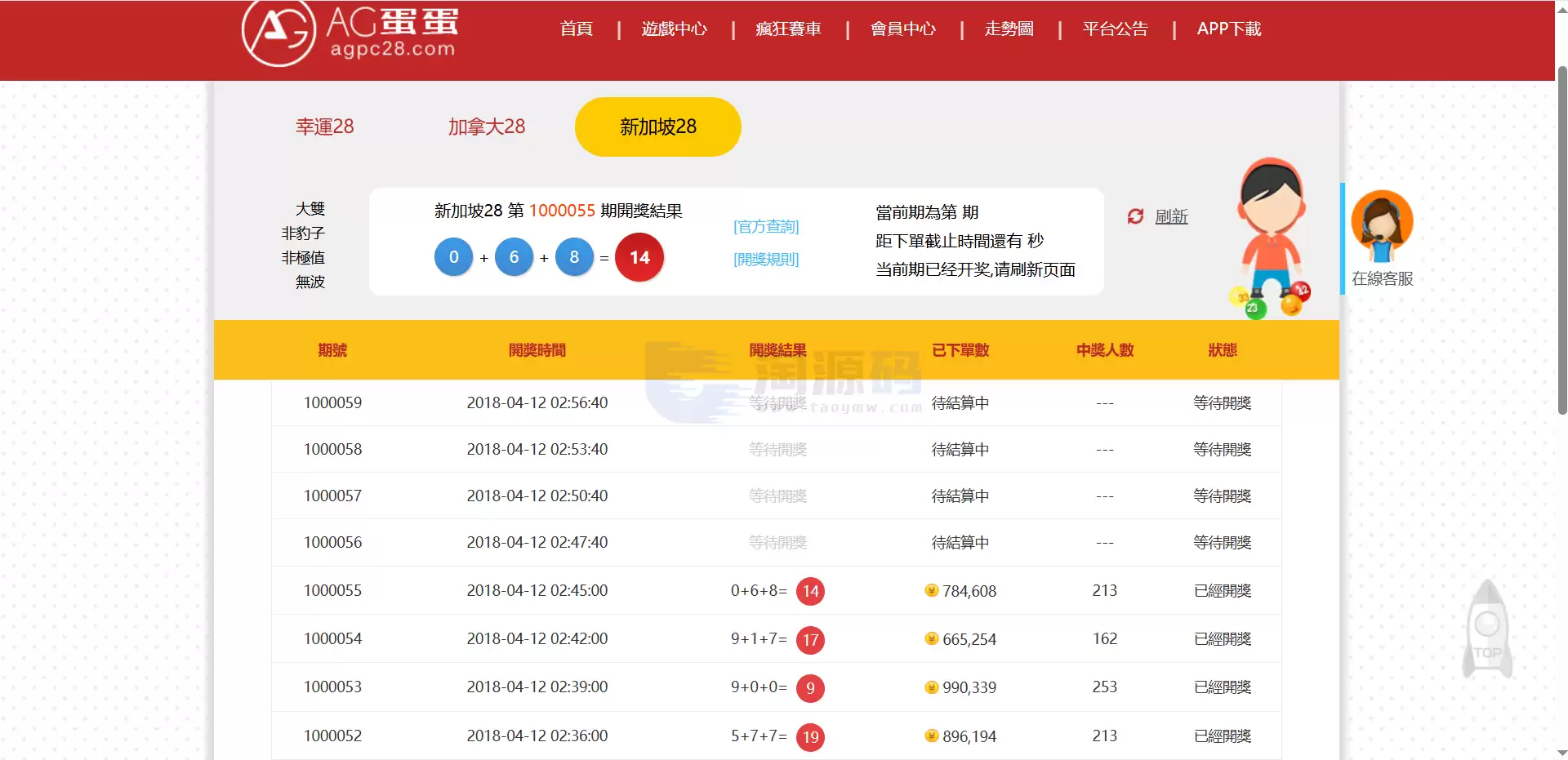
Task: Click the cartoon mascot character image
Action: point(1271,238)
